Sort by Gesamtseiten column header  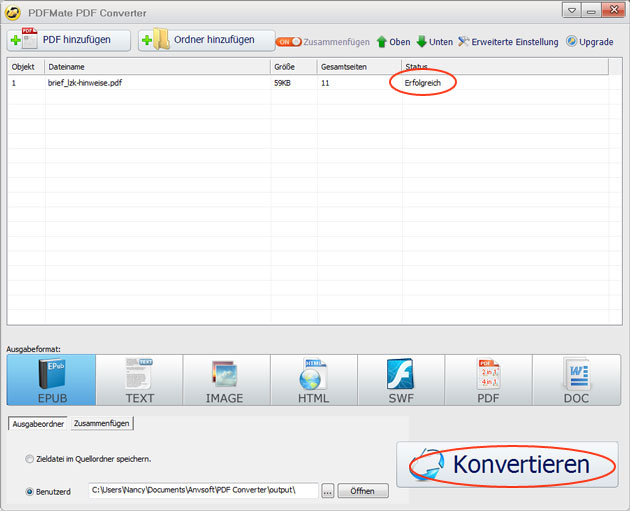tap(359, 67)
